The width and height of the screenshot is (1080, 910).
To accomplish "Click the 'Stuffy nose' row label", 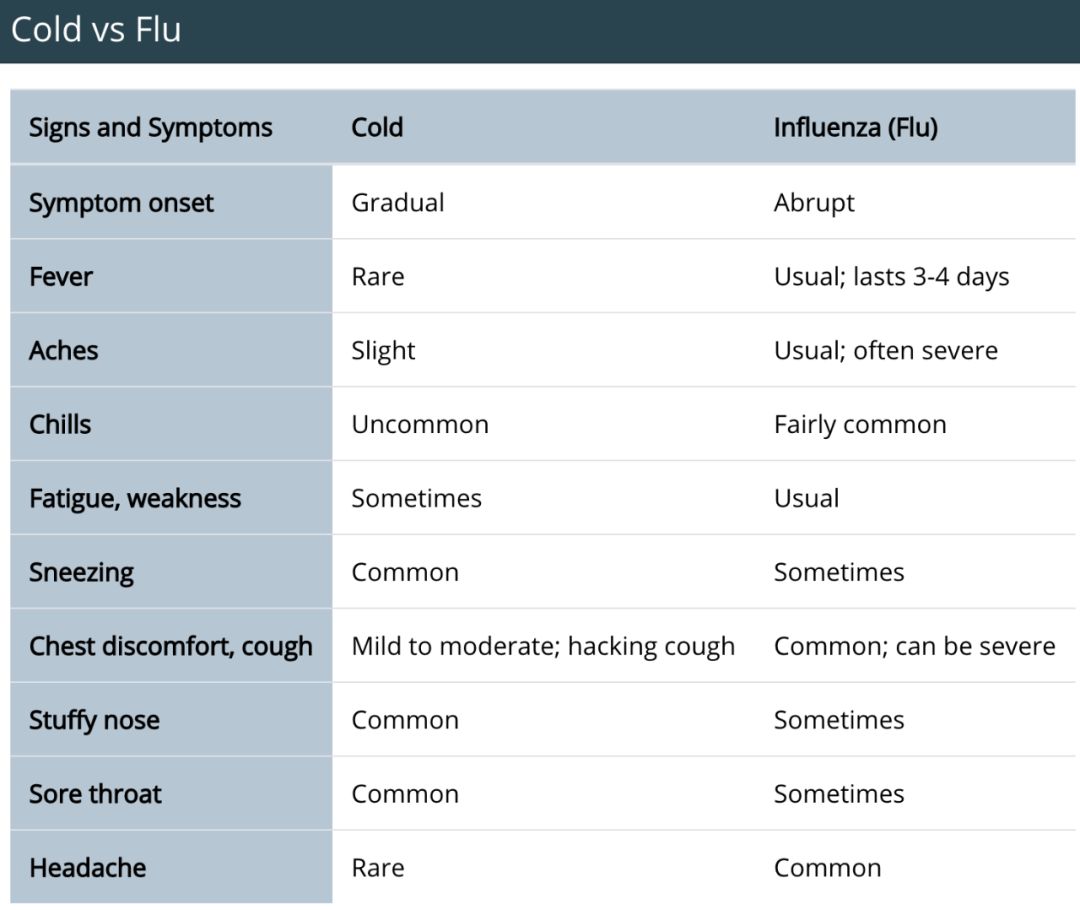I will point(94,721).
